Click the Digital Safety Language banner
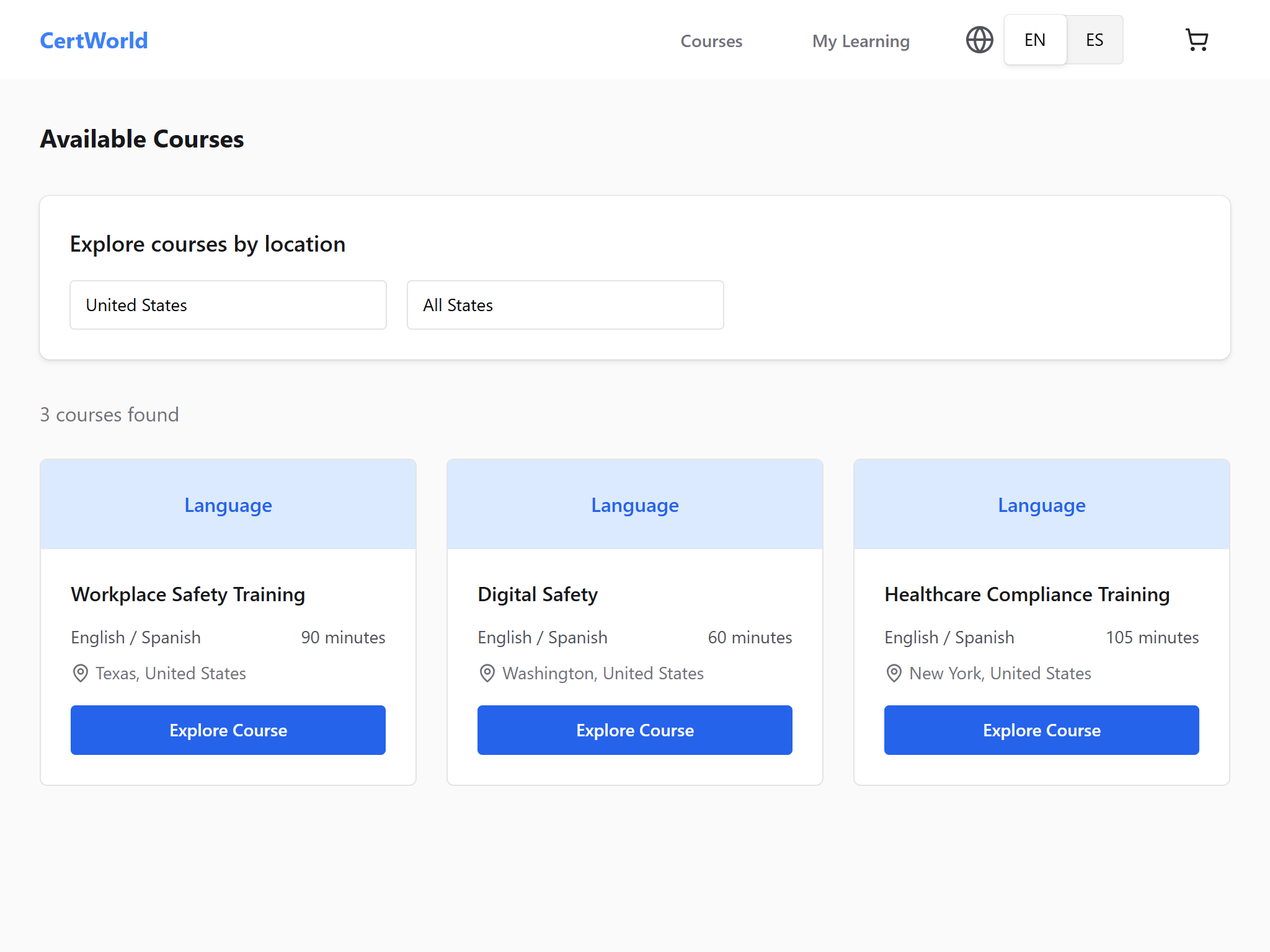 click(x=634, y=505)
